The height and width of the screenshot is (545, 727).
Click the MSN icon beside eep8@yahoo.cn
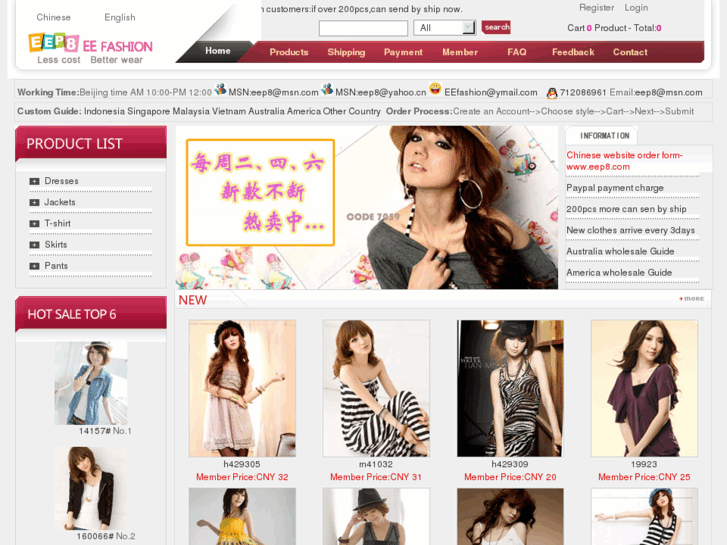[x=327, y=89]
